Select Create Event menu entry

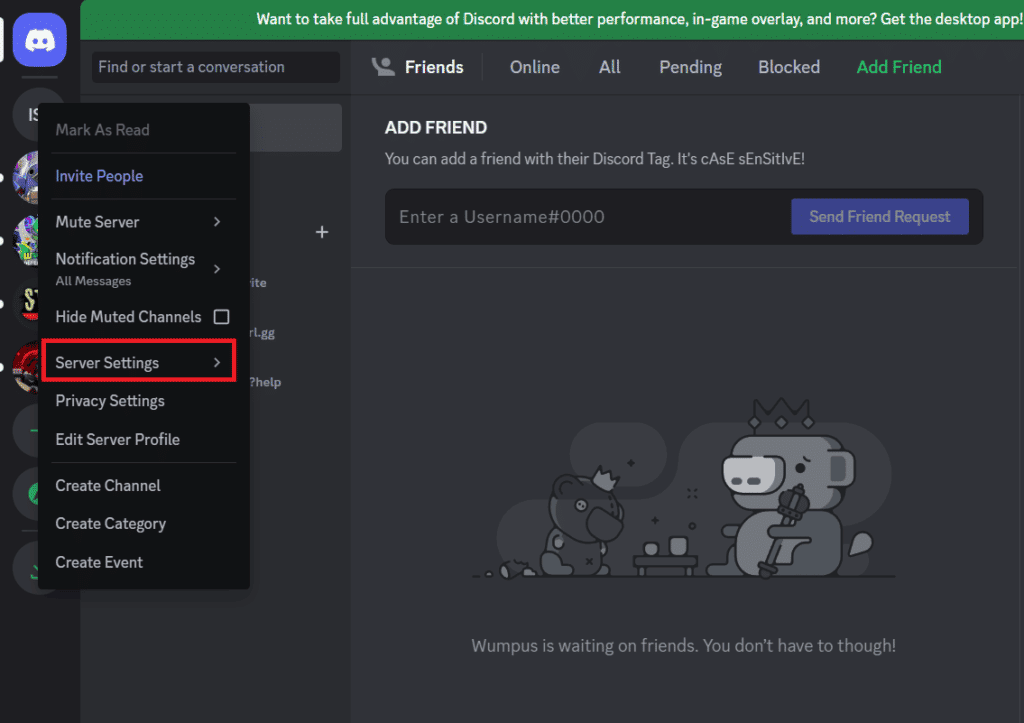coord(144,562)
